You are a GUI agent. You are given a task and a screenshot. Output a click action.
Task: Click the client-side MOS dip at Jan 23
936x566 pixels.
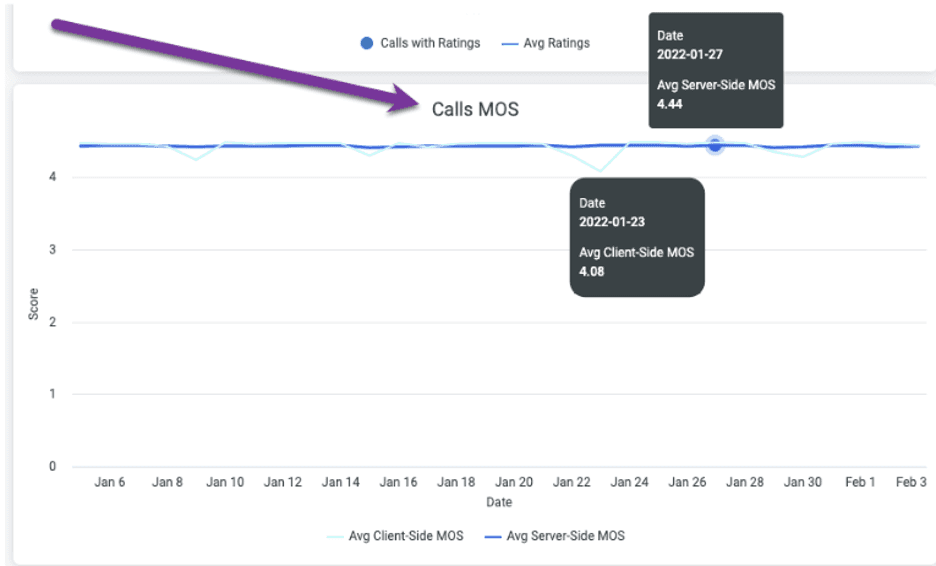click(599, 170)
